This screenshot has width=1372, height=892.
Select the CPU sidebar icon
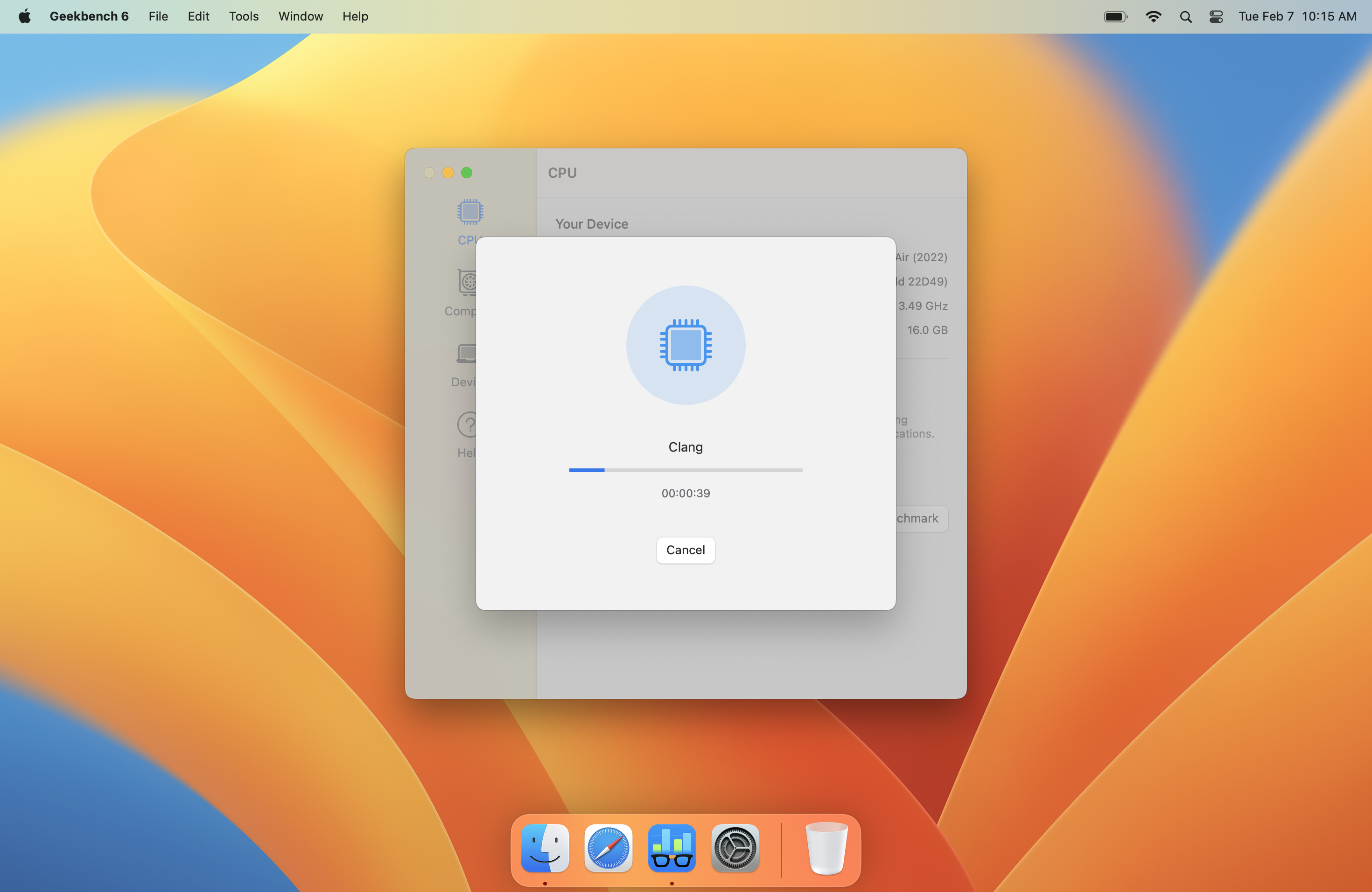(x=470, y=212)
